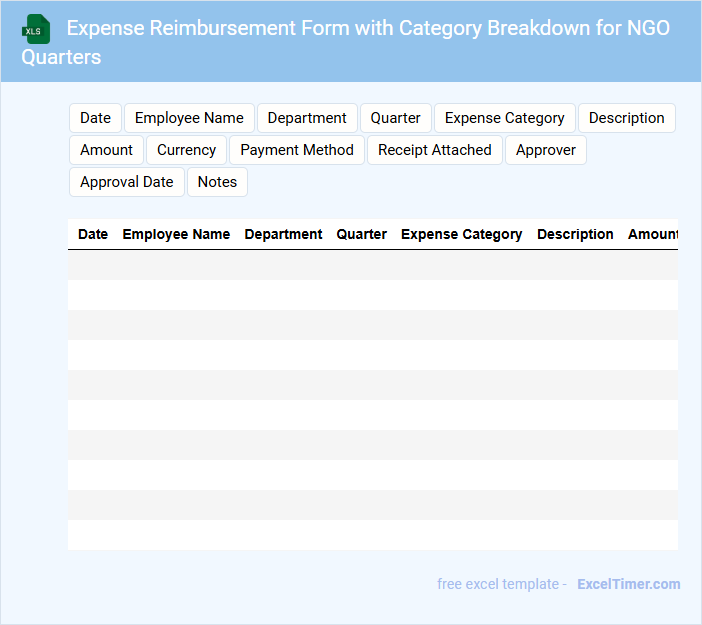The width and height of the screenshot is (702, 625).
Task: Click the Expense Category column header
Action: [461, 234]
